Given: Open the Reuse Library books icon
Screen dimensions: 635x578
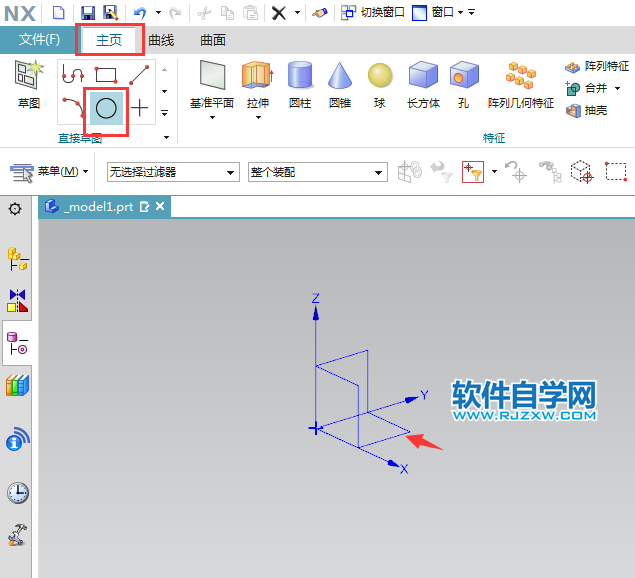Looking at the screenshot, I should pyautogui.click(x=17, y=385).
